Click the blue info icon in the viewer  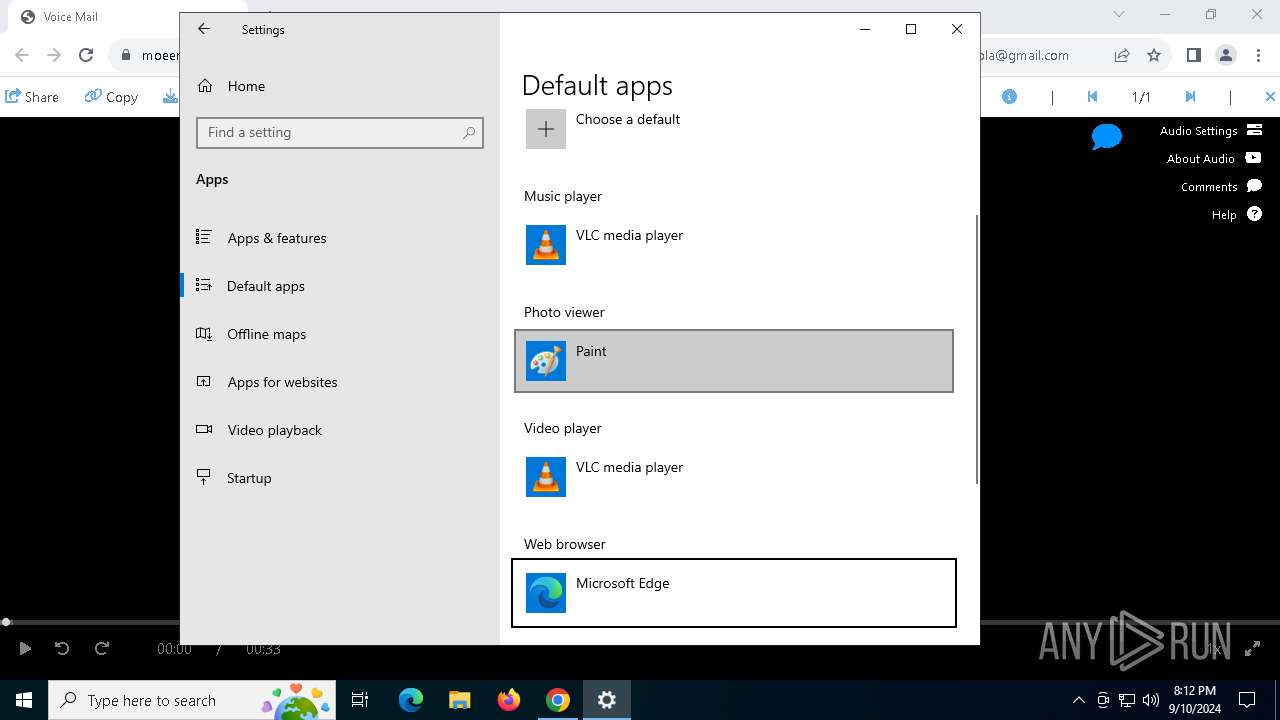(1010, 97)
